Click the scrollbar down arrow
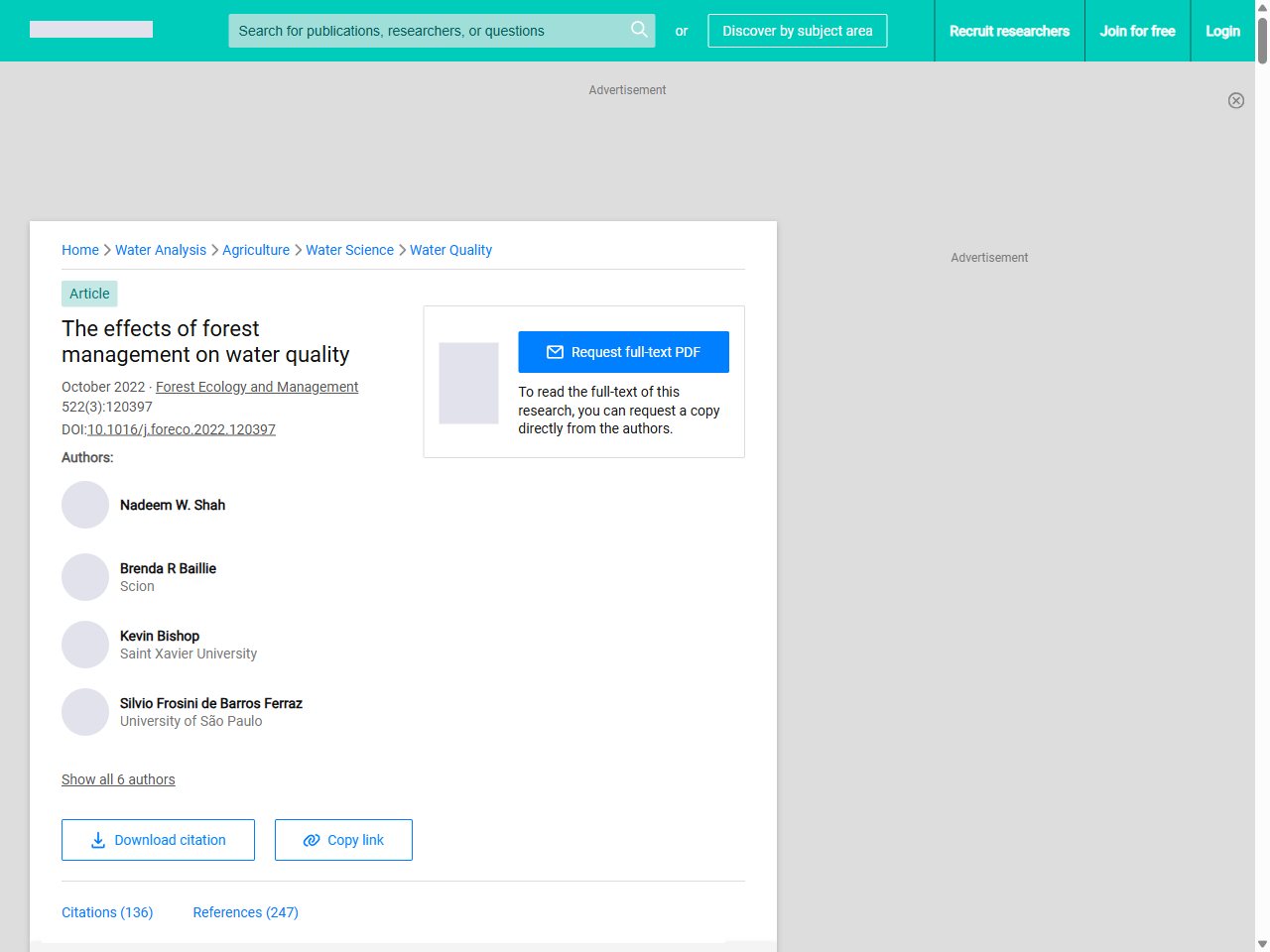 (1261, 944)
